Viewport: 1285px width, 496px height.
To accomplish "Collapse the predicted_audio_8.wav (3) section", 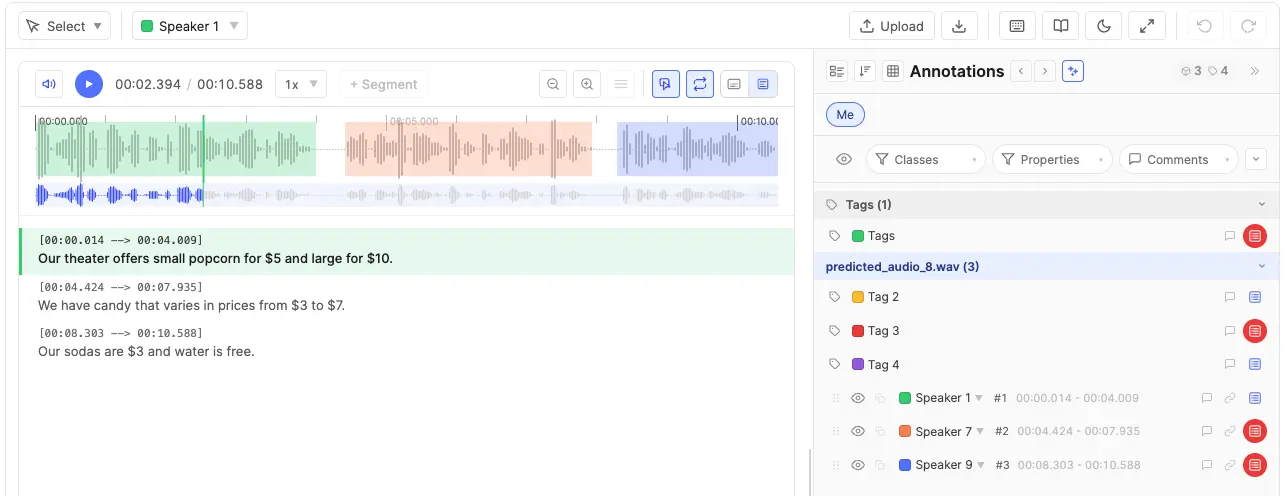I will click(x=1261, y=266).
